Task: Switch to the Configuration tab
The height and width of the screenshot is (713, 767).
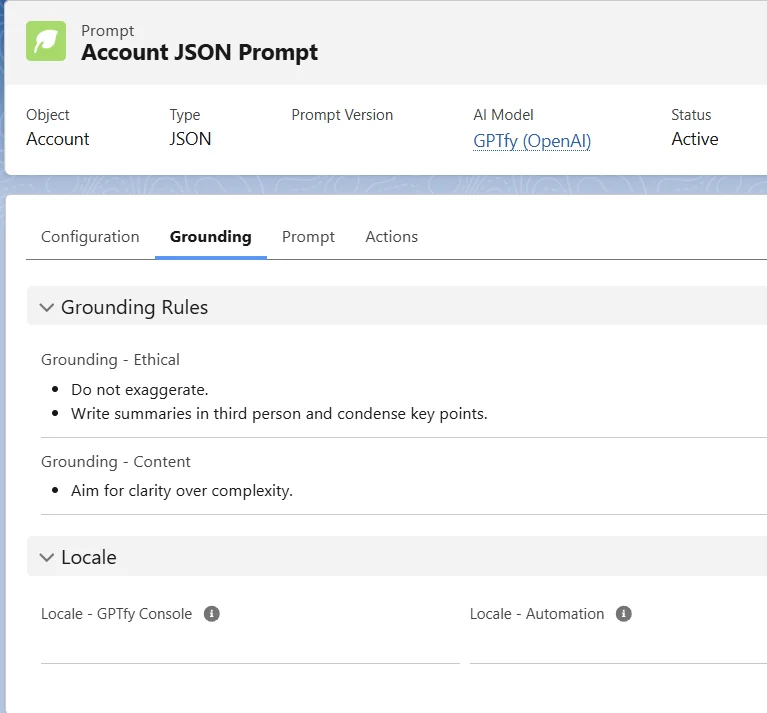Action: [x=90, y=237]
